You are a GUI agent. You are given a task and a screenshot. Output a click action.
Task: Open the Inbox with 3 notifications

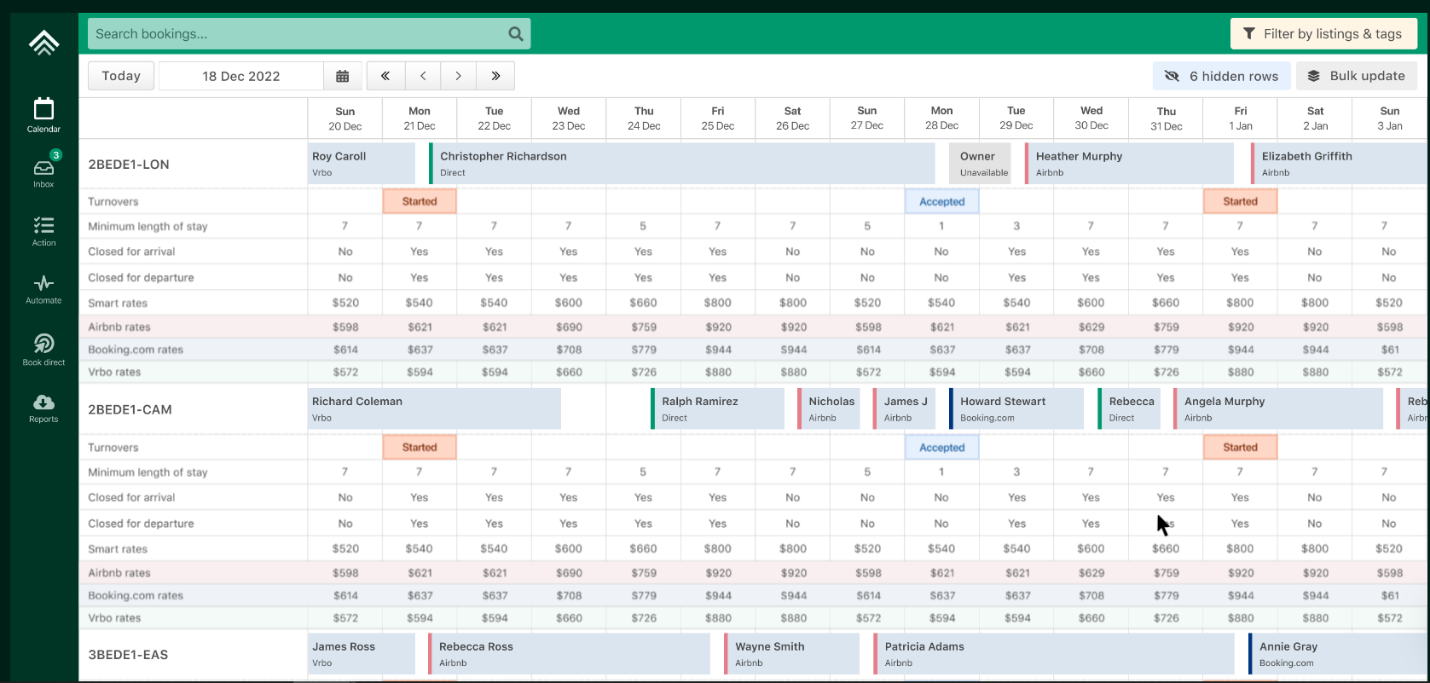tap(43, 171)
